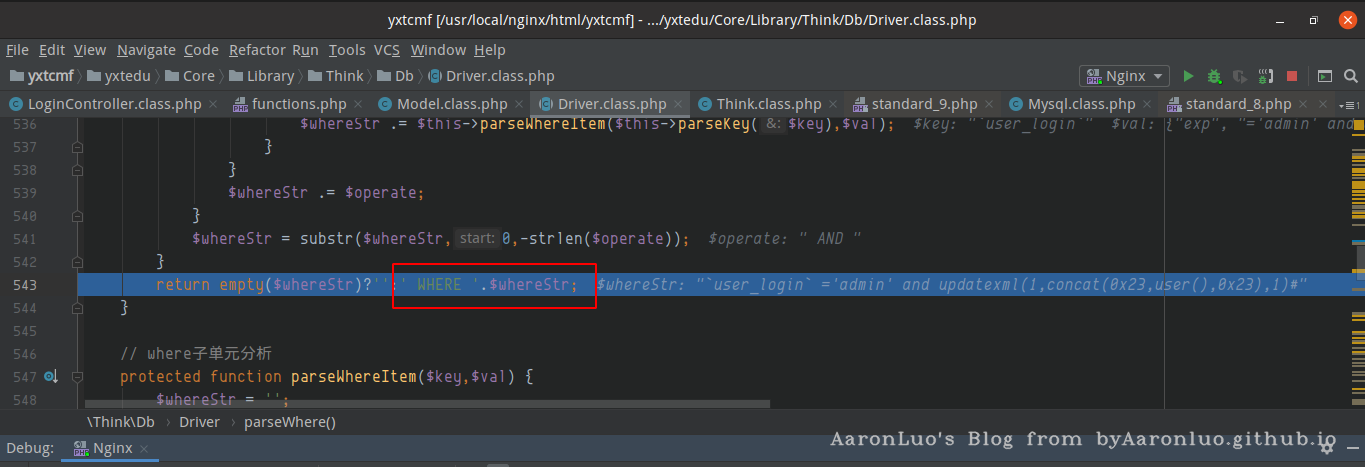
Task: Click the overriding method gutter icon on line 547
Action: click(x=51, y=377)
